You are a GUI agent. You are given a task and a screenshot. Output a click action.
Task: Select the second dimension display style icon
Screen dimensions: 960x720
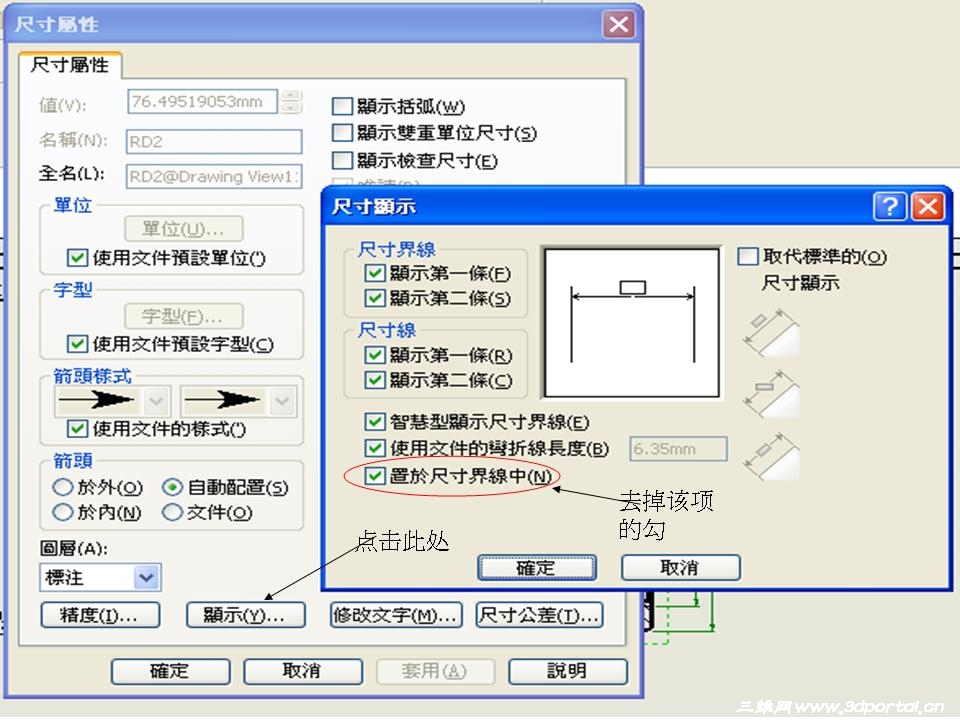tap(772, 394)
